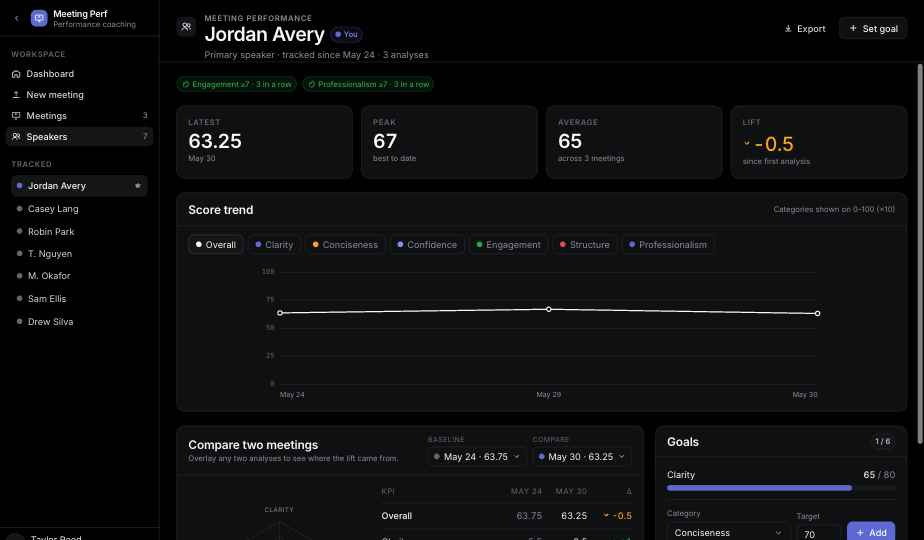
Task: Click the page vertical scrollbar
Action: point(920,253)
